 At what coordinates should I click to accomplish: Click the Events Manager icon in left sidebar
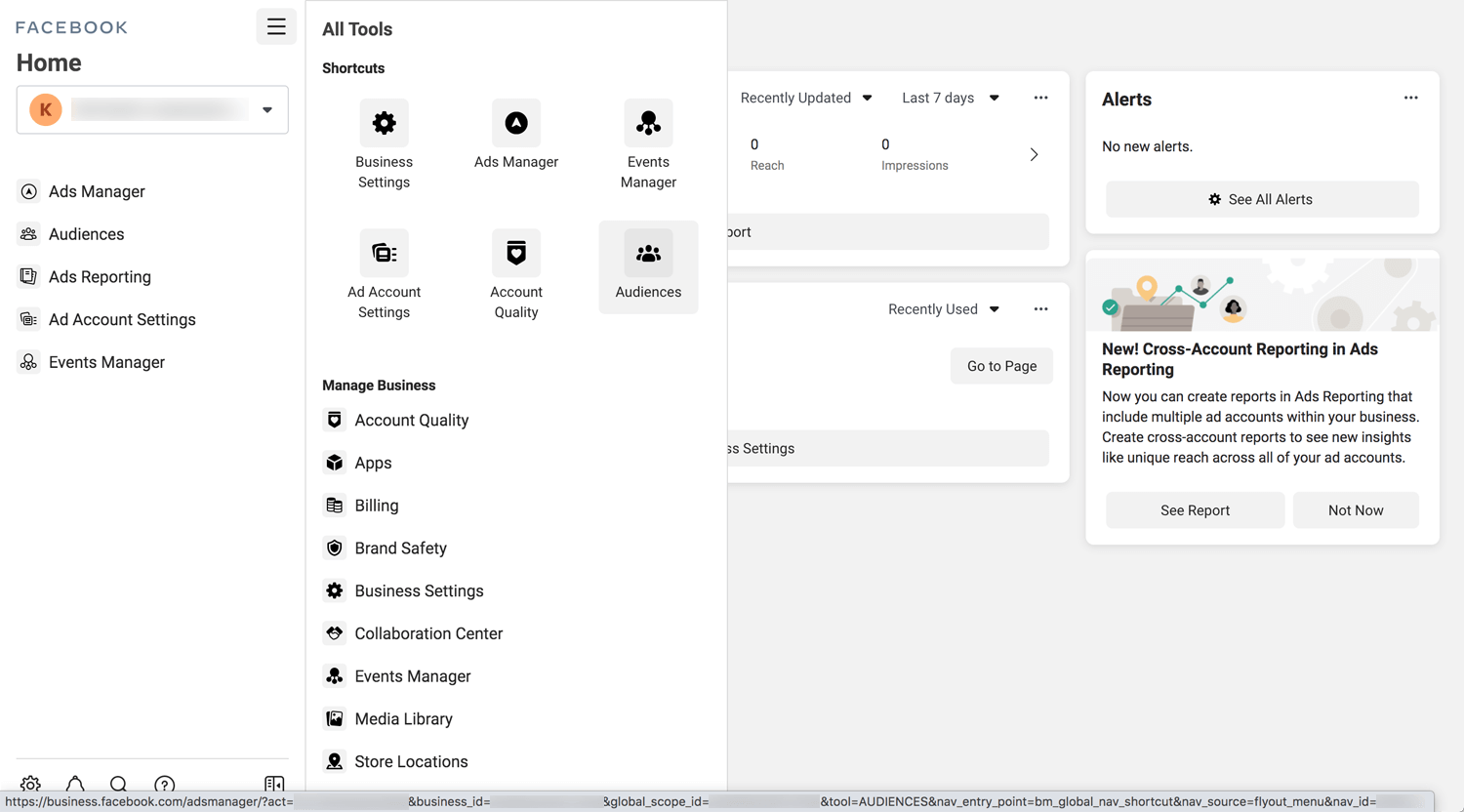coord(29,362)
